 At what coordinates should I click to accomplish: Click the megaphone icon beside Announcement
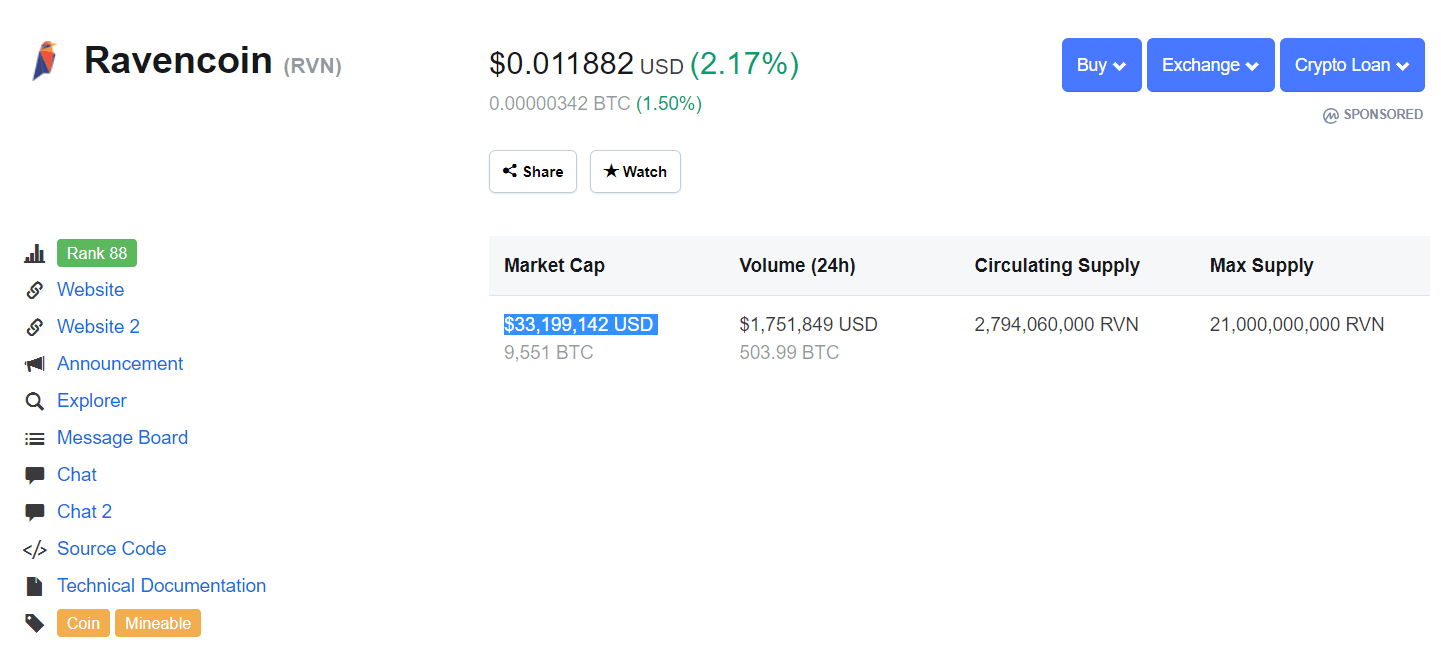click(x=35, y=364)
